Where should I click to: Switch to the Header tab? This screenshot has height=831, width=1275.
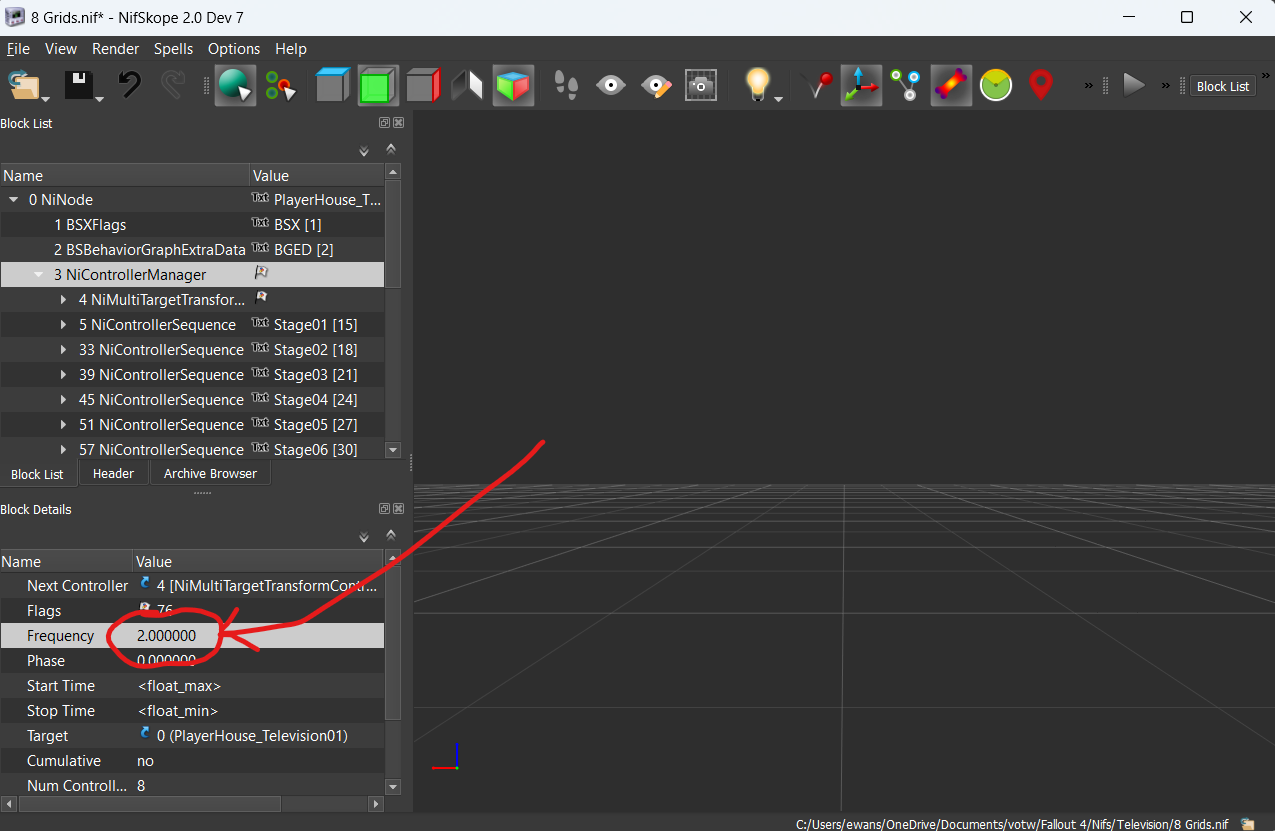[x=113, y=474]
